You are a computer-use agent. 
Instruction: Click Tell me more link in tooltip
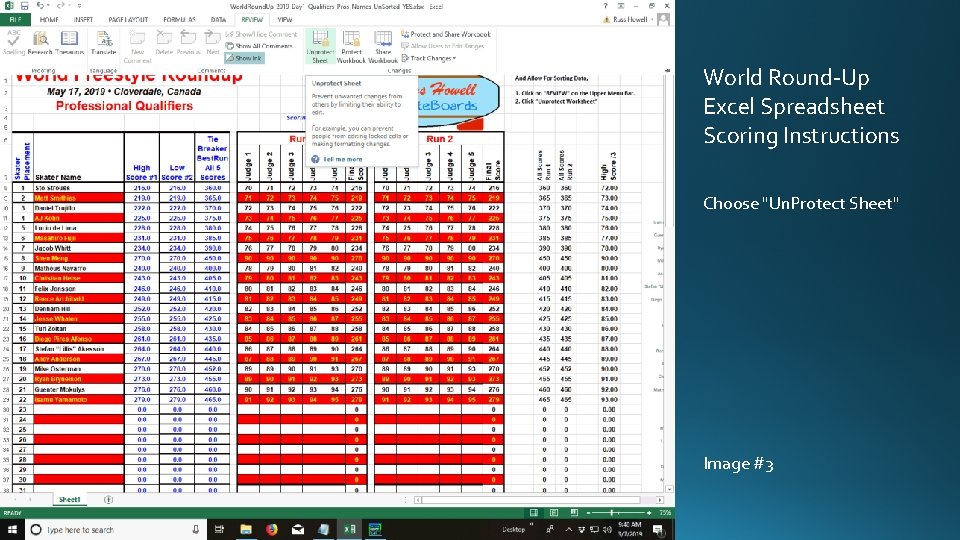(342, 159)
